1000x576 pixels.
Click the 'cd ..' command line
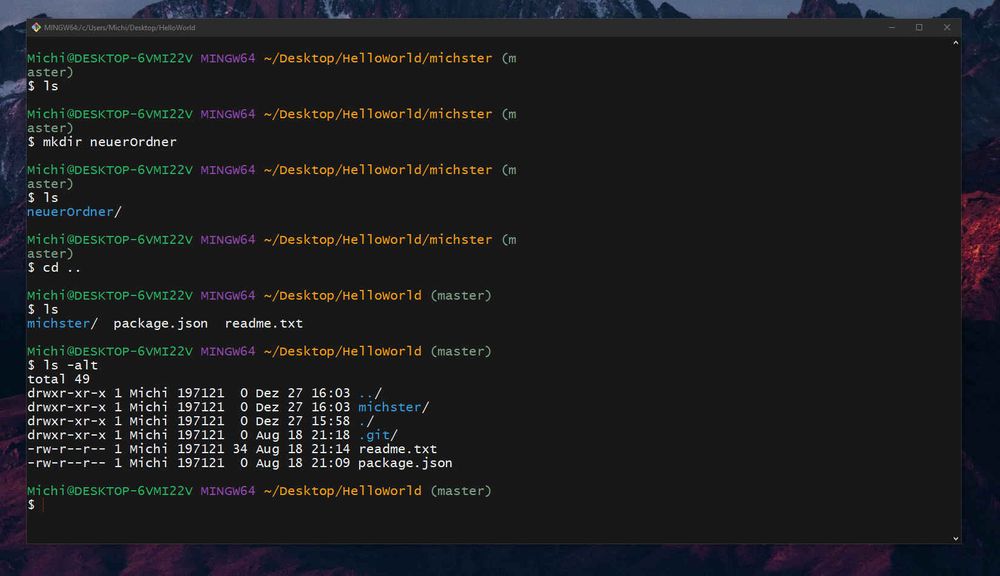[55, 268]
